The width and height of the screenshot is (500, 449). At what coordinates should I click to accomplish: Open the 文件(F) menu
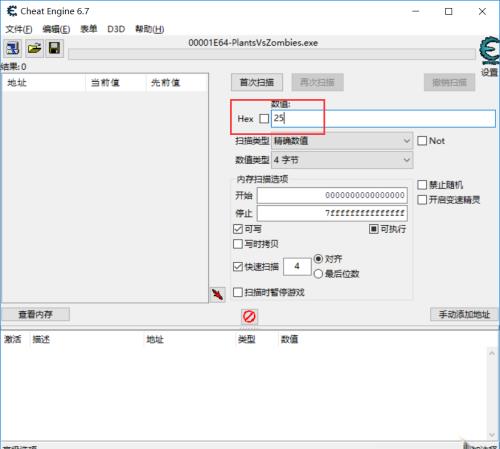click(x=19, y=29)
